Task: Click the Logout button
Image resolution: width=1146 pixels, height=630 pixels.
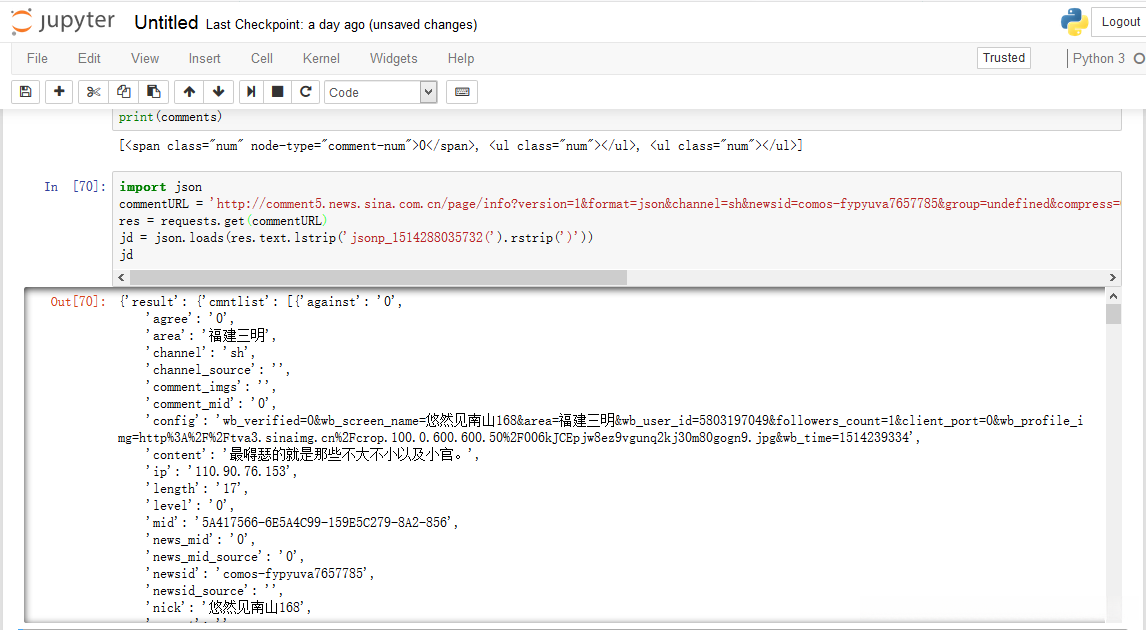Action: coord(1120,22)
